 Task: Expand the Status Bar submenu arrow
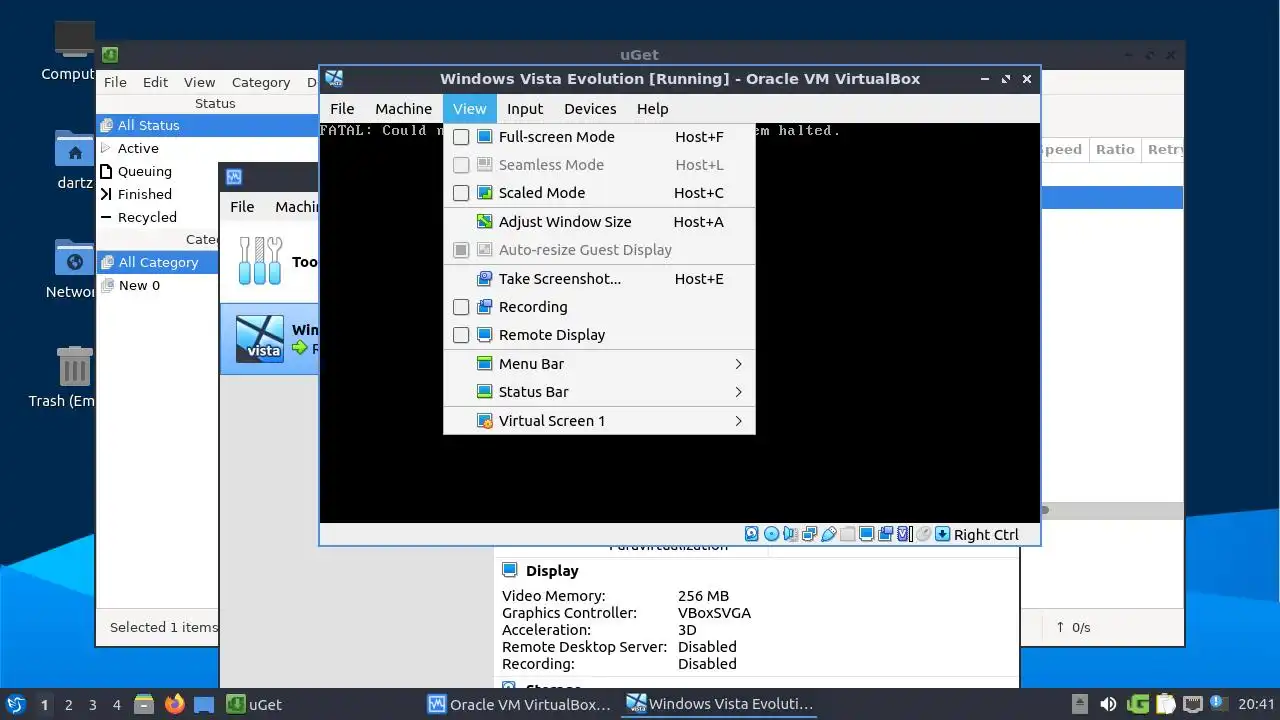(x=738, y=392)
